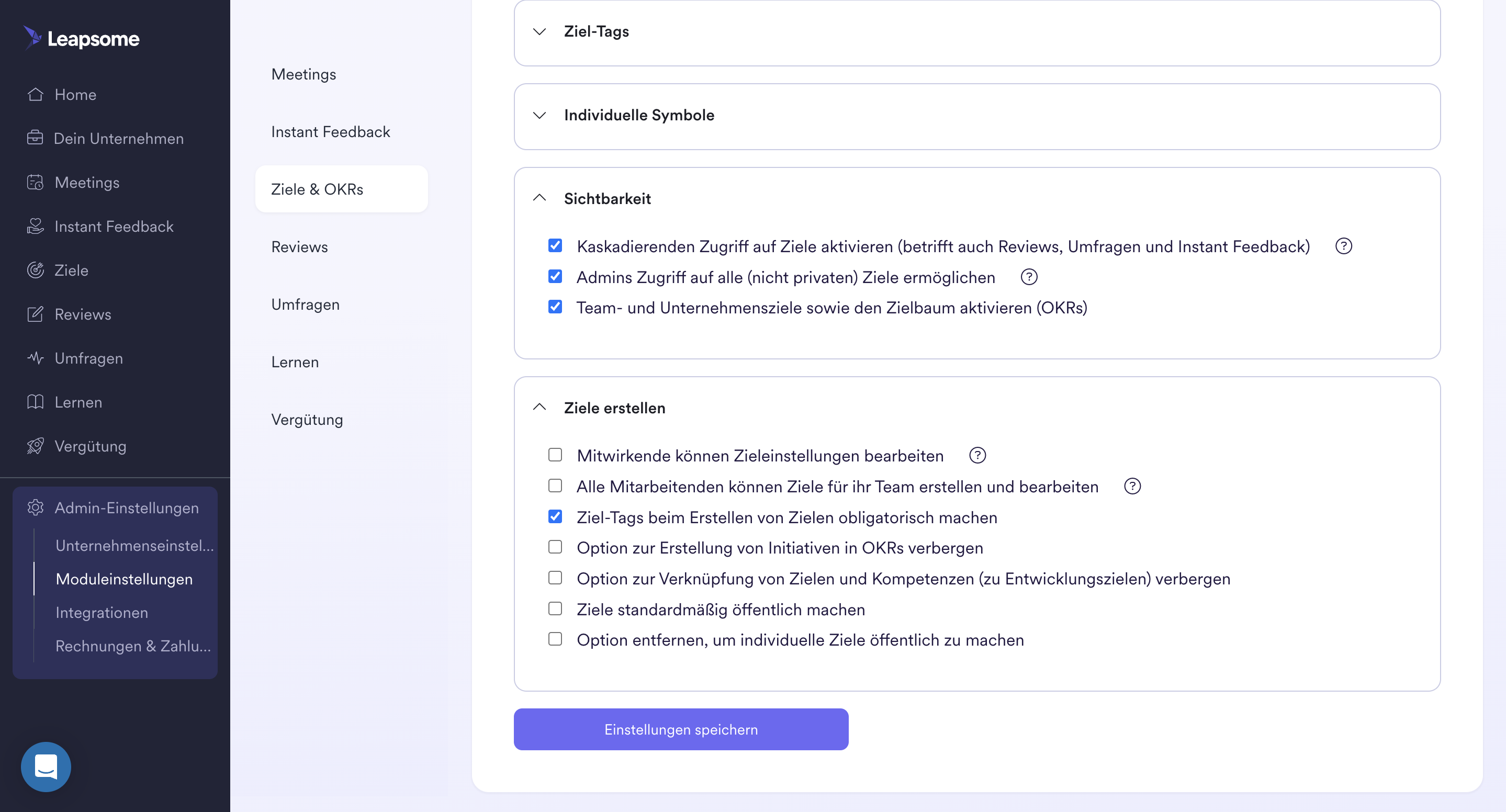Open help for Admins Zugriff option
1506x812 pixels.
coord(1029,277)
